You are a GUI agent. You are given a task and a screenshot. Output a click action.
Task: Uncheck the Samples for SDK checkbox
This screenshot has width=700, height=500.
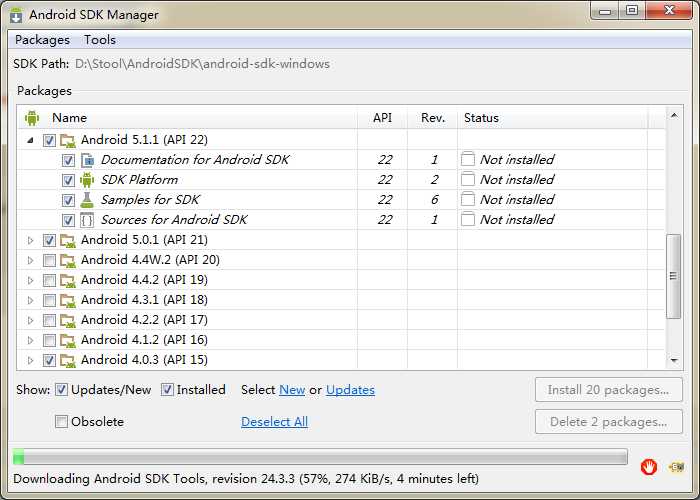click(x=68, y=200)
